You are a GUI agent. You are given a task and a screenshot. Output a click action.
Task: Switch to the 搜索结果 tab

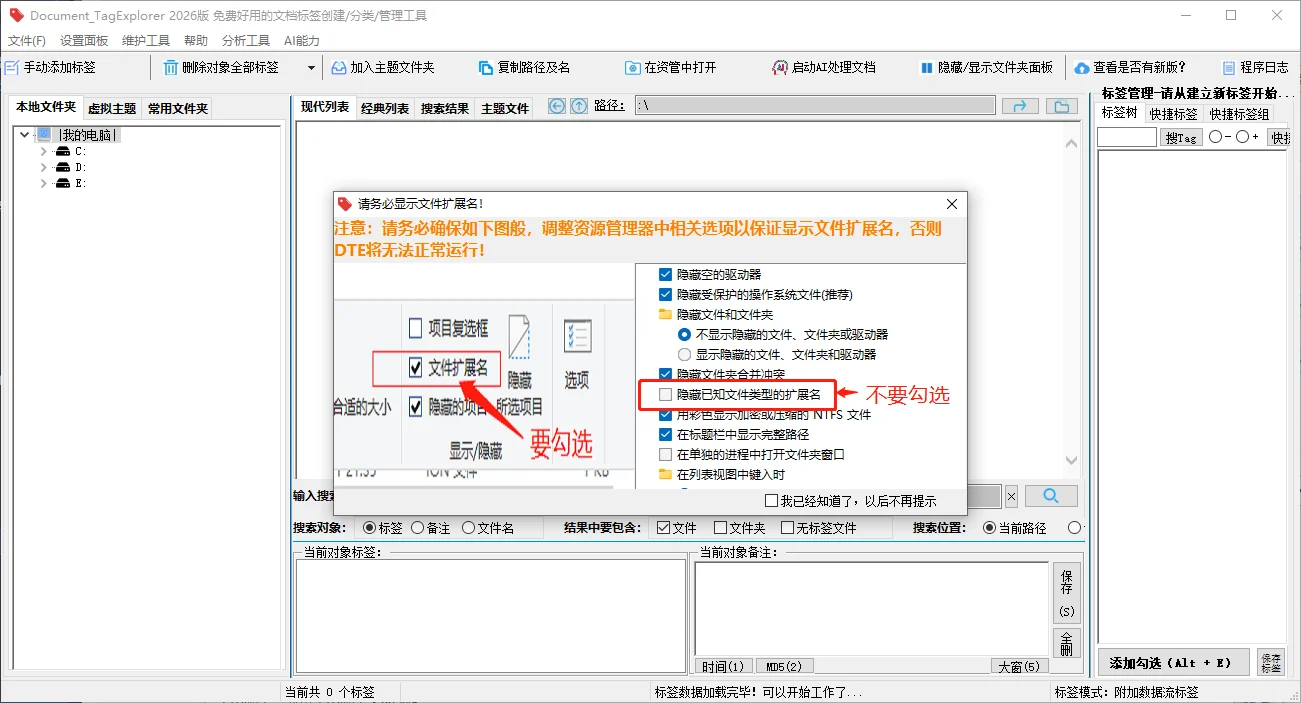tap(445, 108)
